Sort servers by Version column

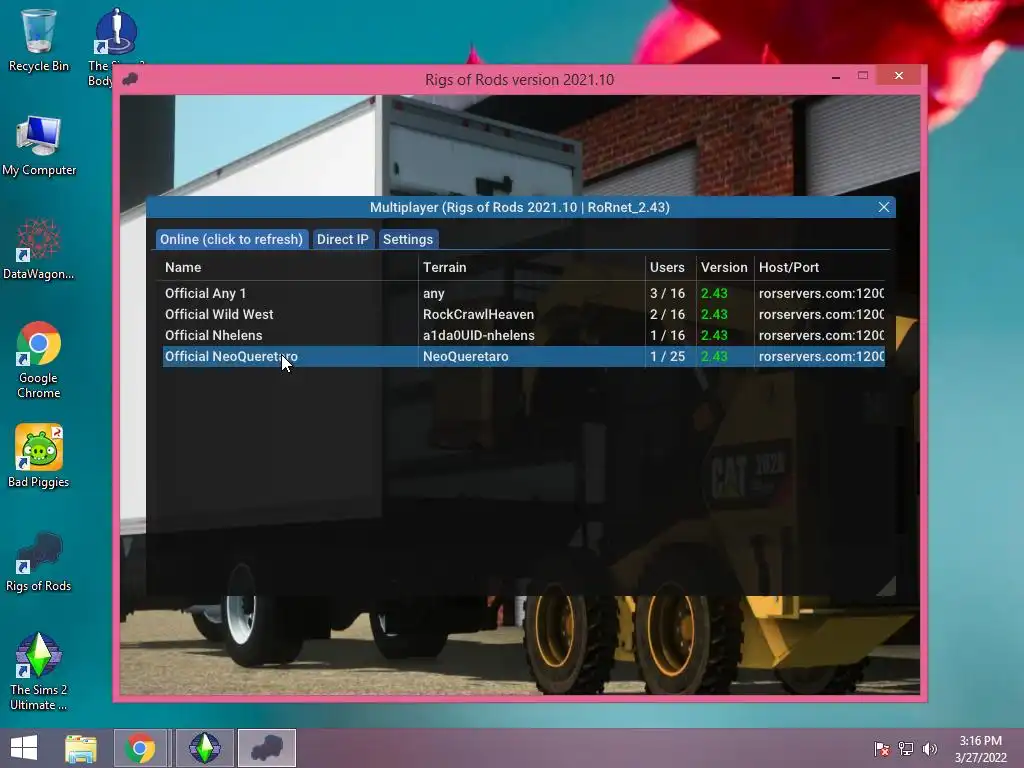tap(724, 267)
